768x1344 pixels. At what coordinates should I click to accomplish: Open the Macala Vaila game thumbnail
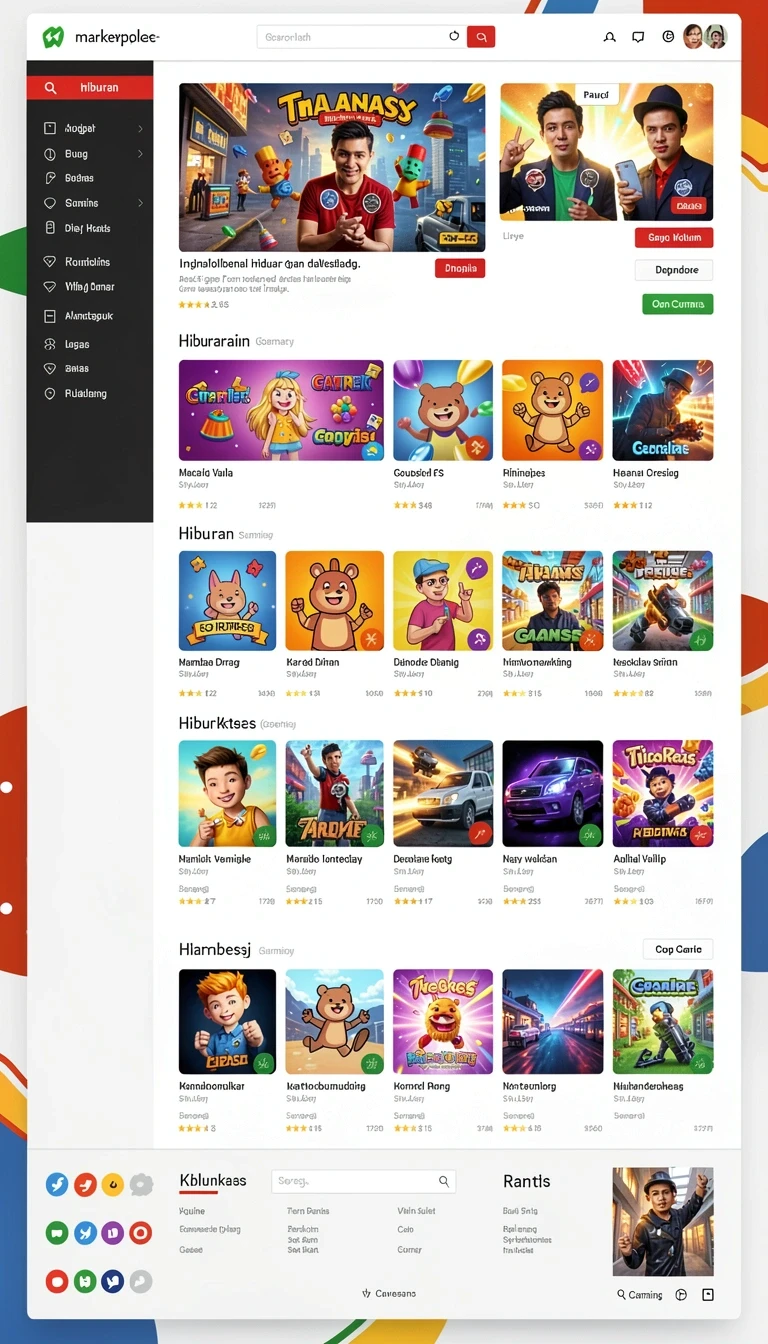[281, 410]
